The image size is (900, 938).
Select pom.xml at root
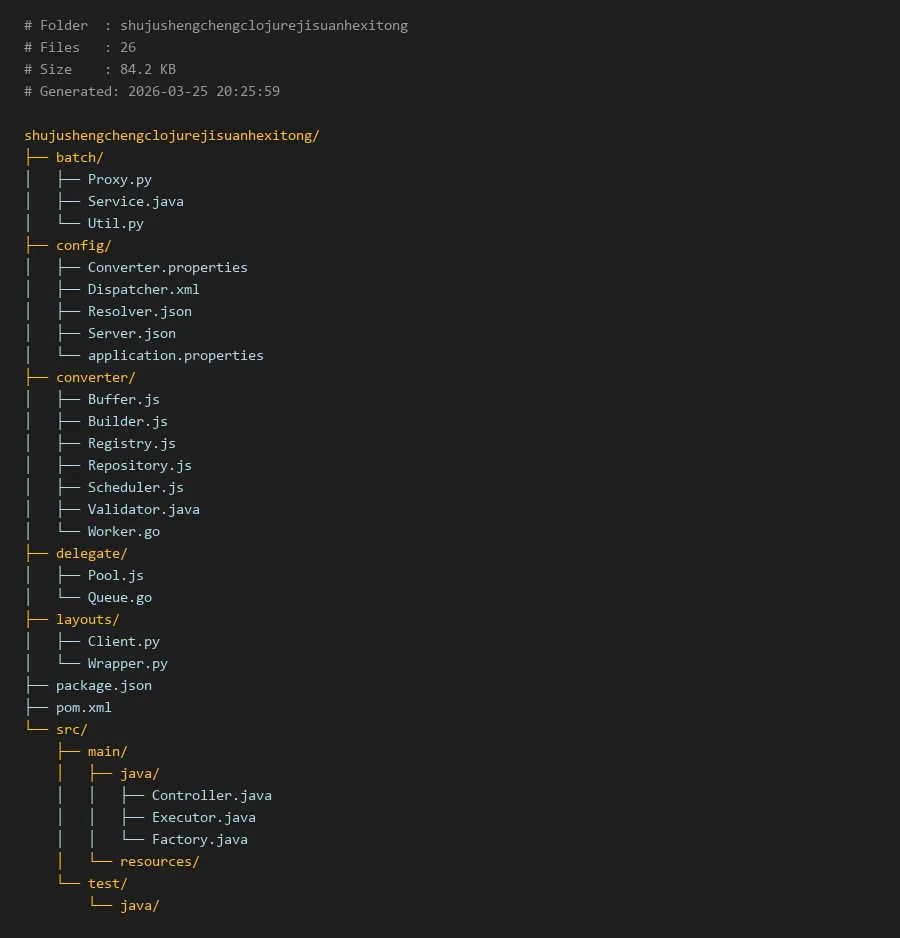point(83,707)
